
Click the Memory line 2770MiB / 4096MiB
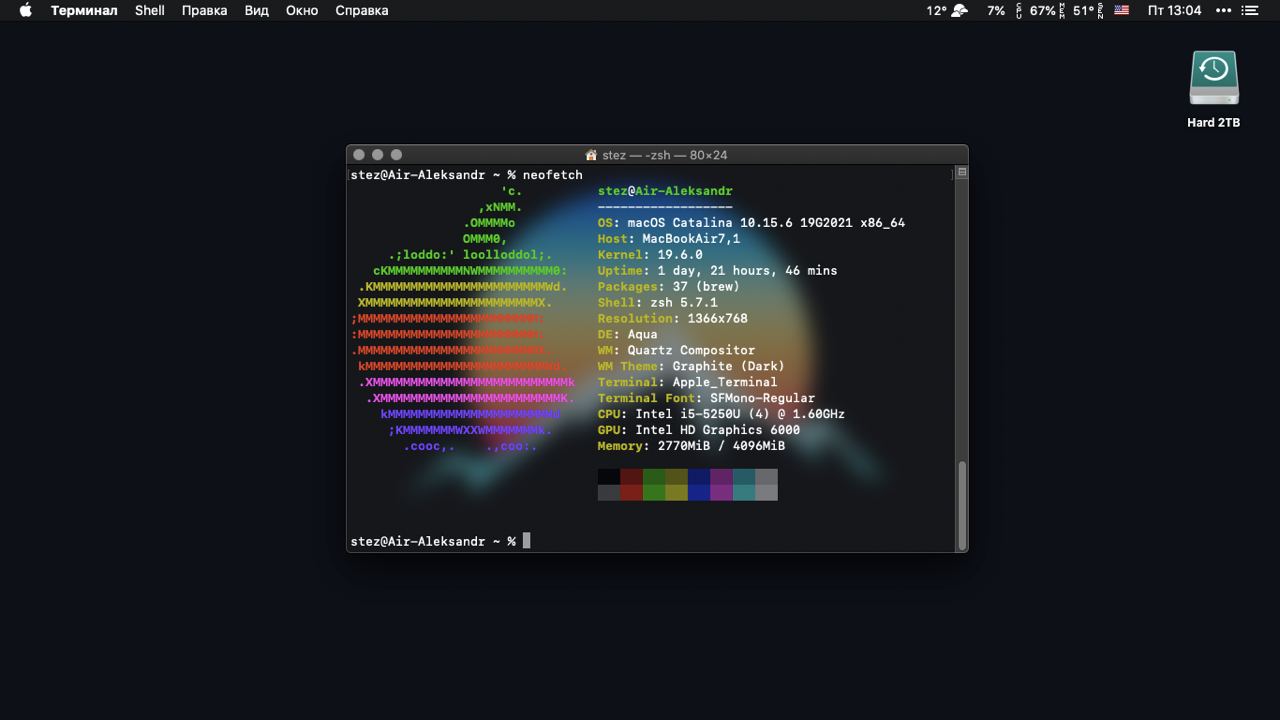click(691, 447)
